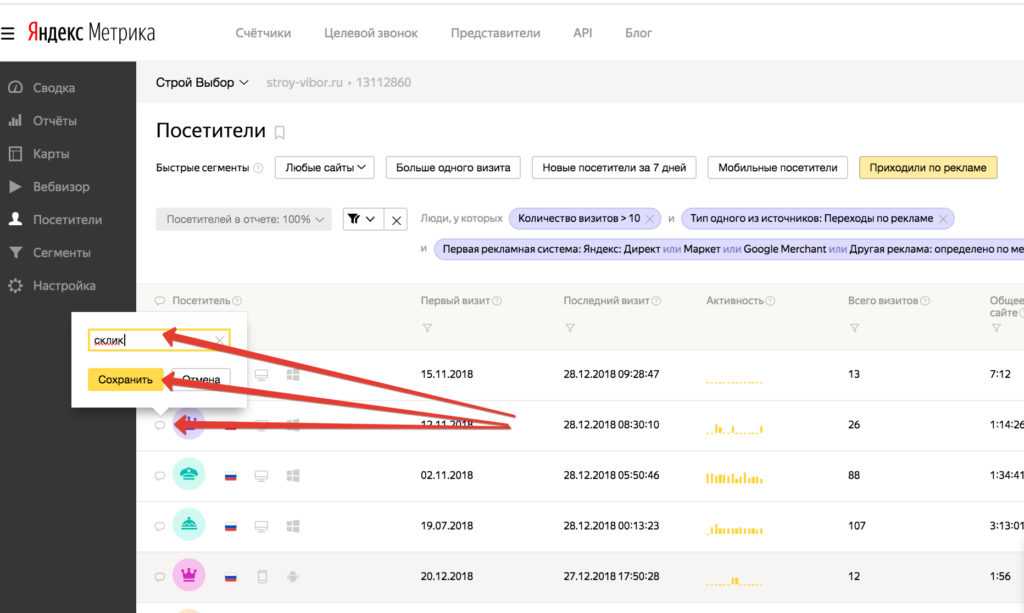Screen dimensions: 1024x613
Task: Open the Счётчики top navigation link
Action: click(x=263, y=33)
